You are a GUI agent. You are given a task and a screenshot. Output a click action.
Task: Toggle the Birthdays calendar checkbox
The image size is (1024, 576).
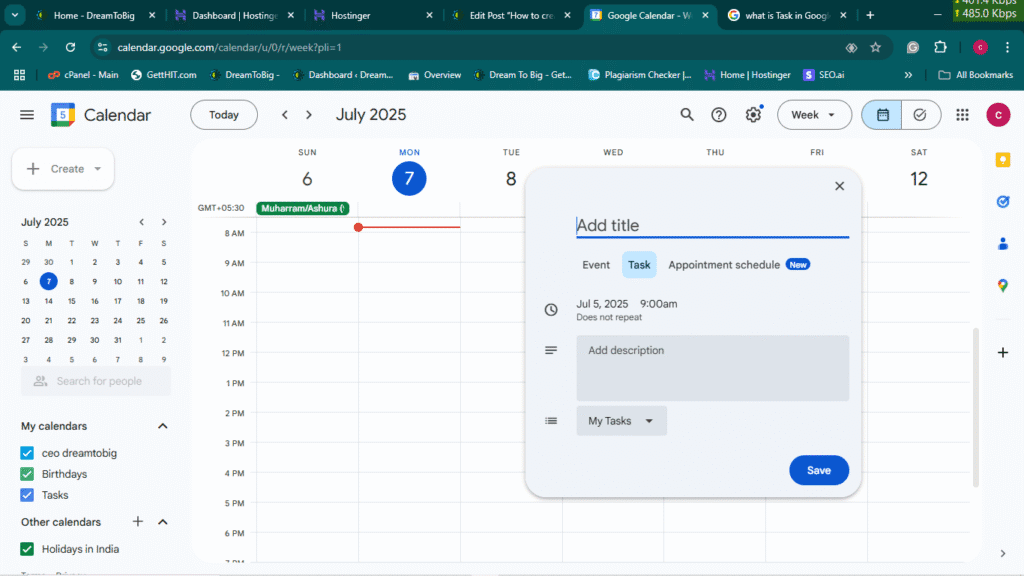pyautogui.click(x=28, y=474)
